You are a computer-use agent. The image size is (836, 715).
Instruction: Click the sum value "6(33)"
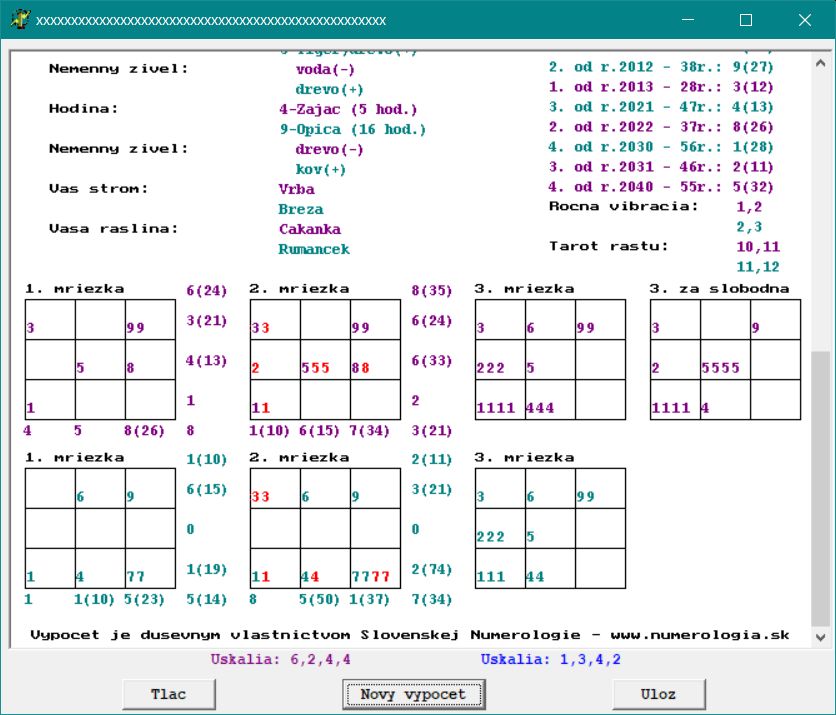pos(431,361)
